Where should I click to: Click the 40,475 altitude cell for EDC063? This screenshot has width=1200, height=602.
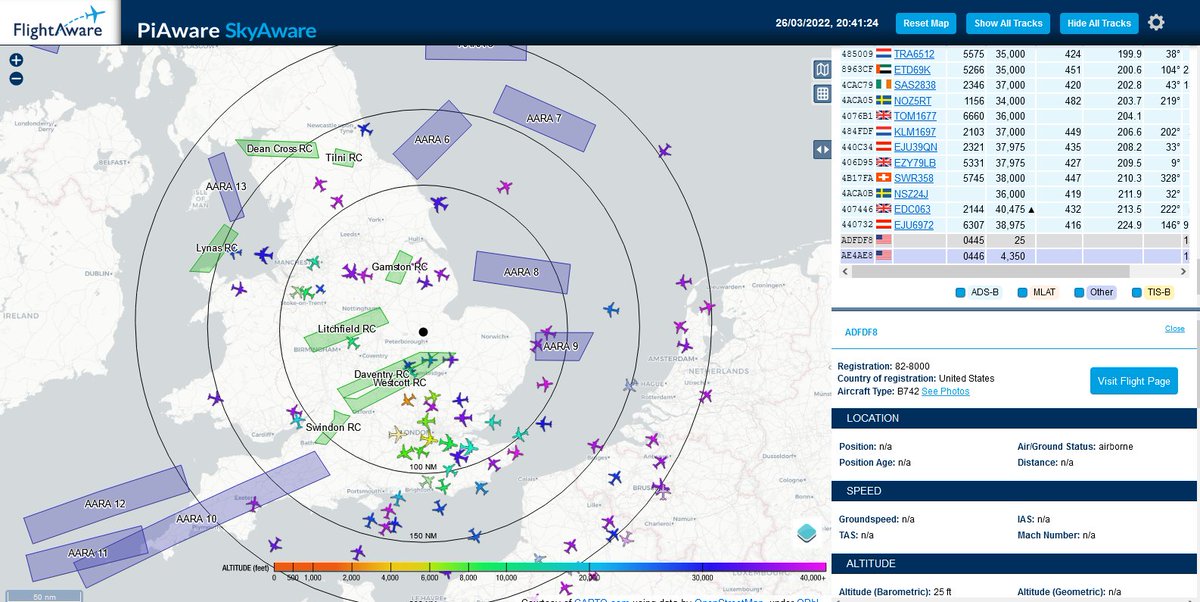[1012, 209]
